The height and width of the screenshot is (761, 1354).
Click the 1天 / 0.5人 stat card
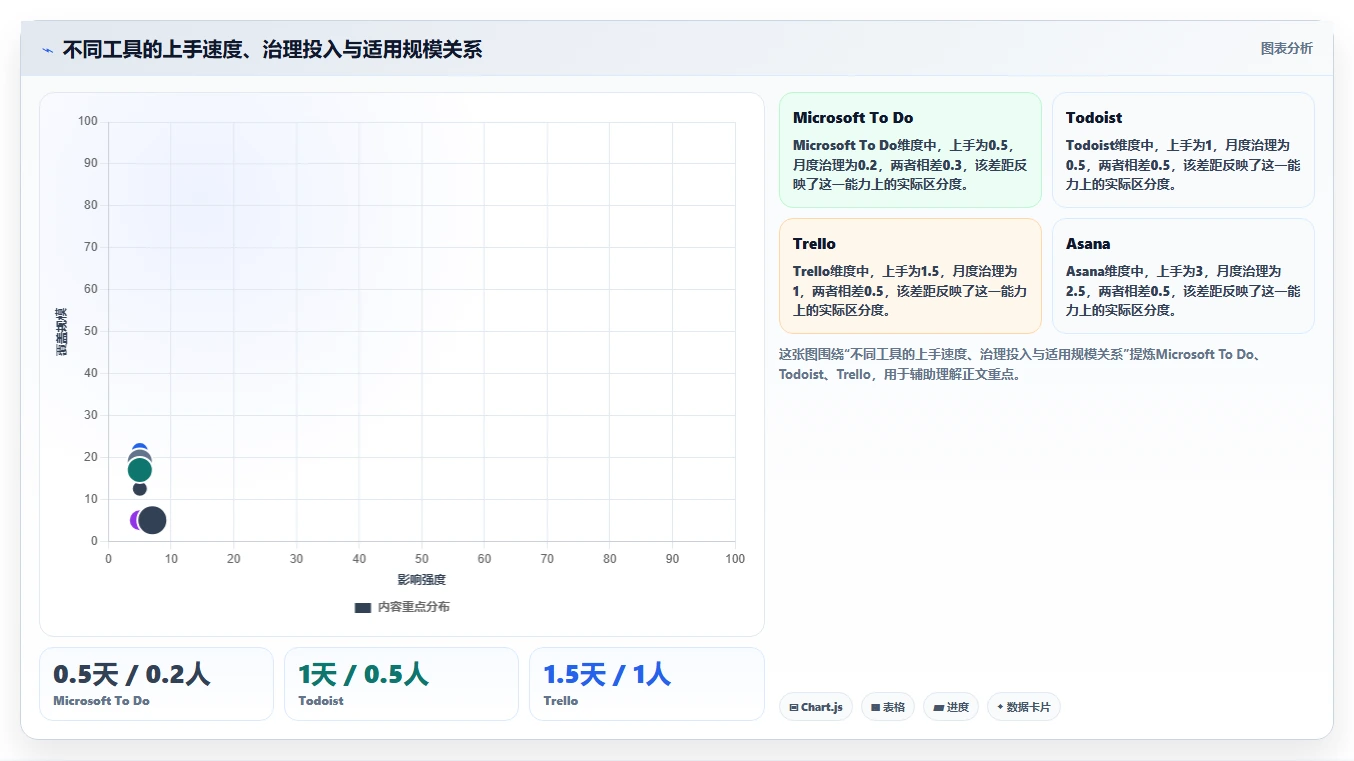pyautogui.click(x=401, y=684)
